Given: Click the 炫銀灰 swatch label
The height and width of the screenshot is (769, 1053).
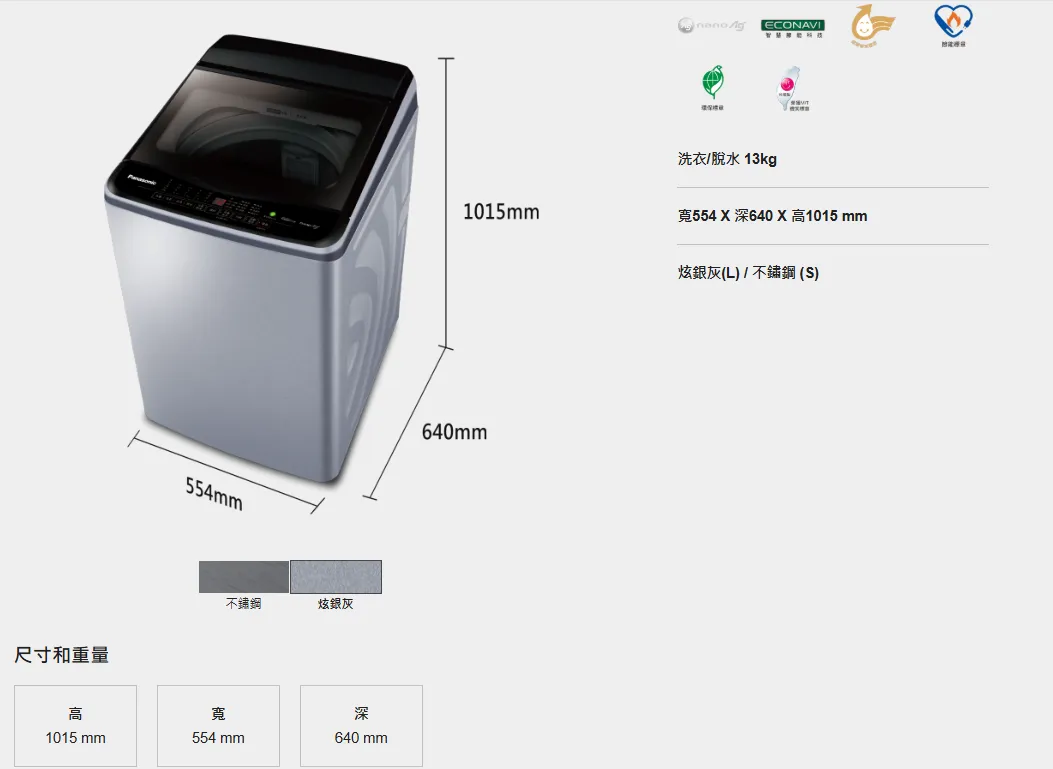Looking at the screenshot, I should (x=335, y=604).
